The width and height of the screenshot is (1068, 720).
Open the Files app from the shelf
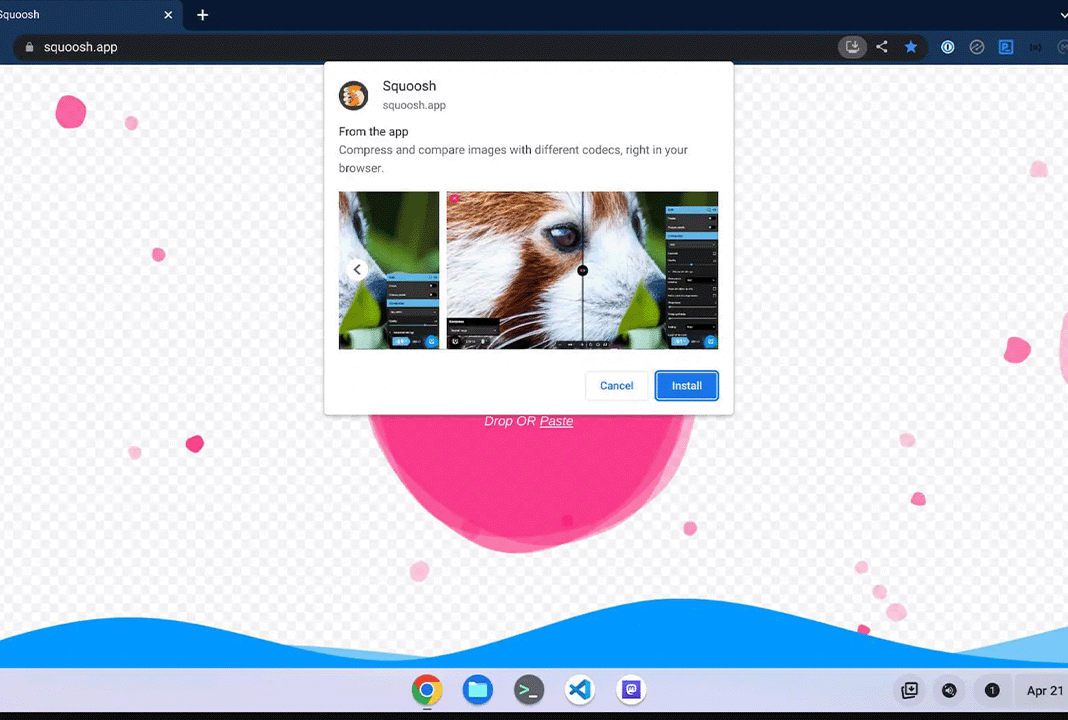[478, 690]
